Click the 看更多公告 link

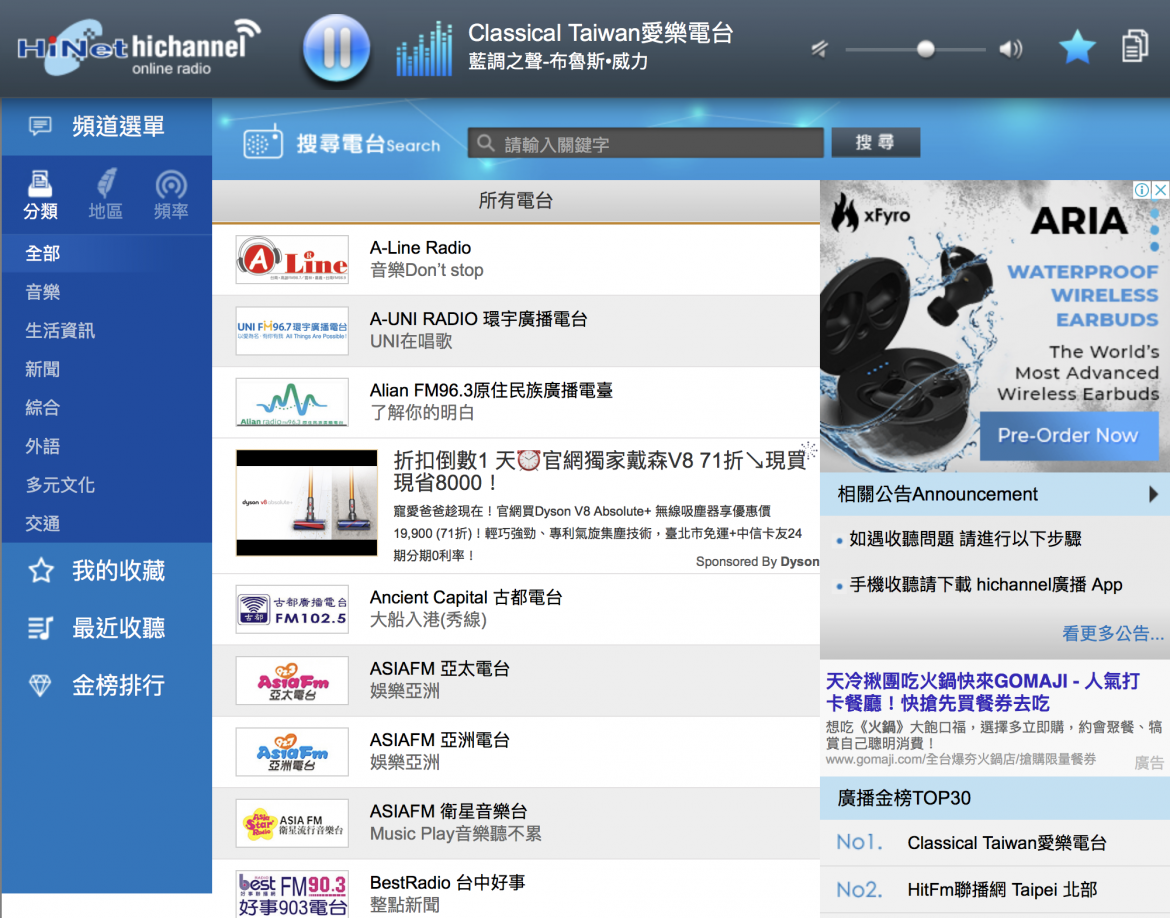1112,633
